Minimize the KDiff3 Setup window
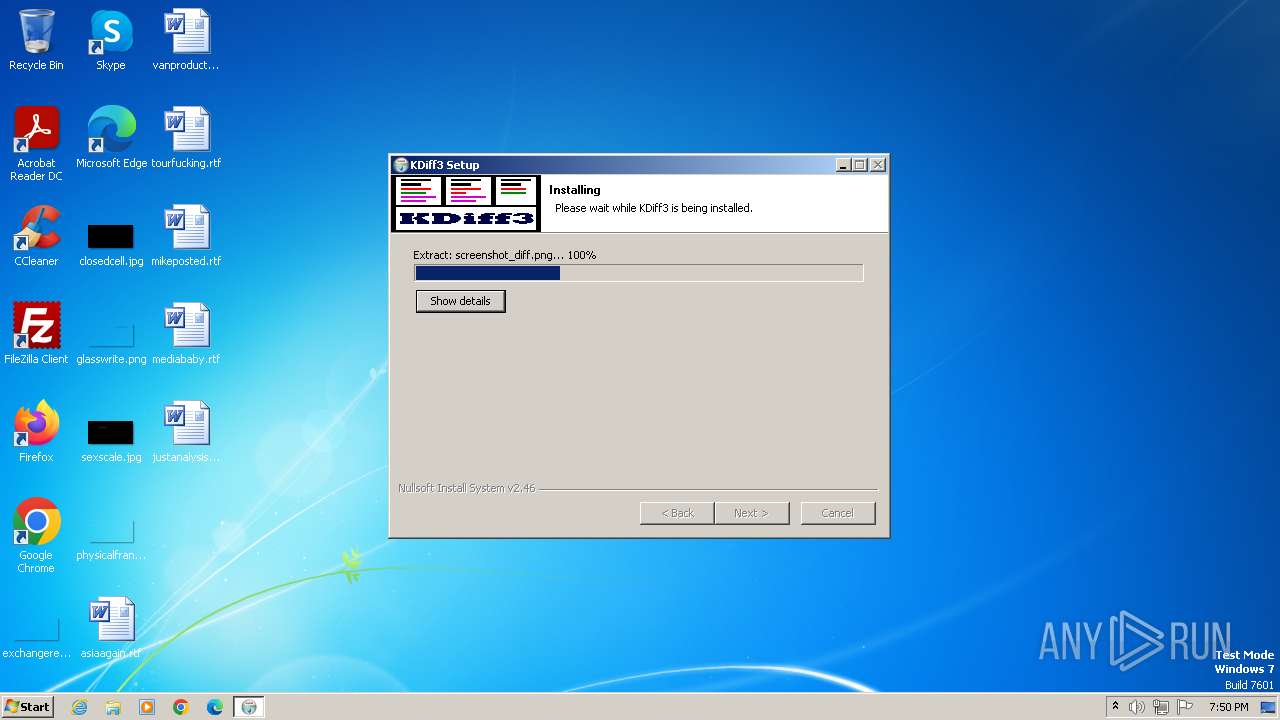Screen dimensions: 1280x720 843,165
